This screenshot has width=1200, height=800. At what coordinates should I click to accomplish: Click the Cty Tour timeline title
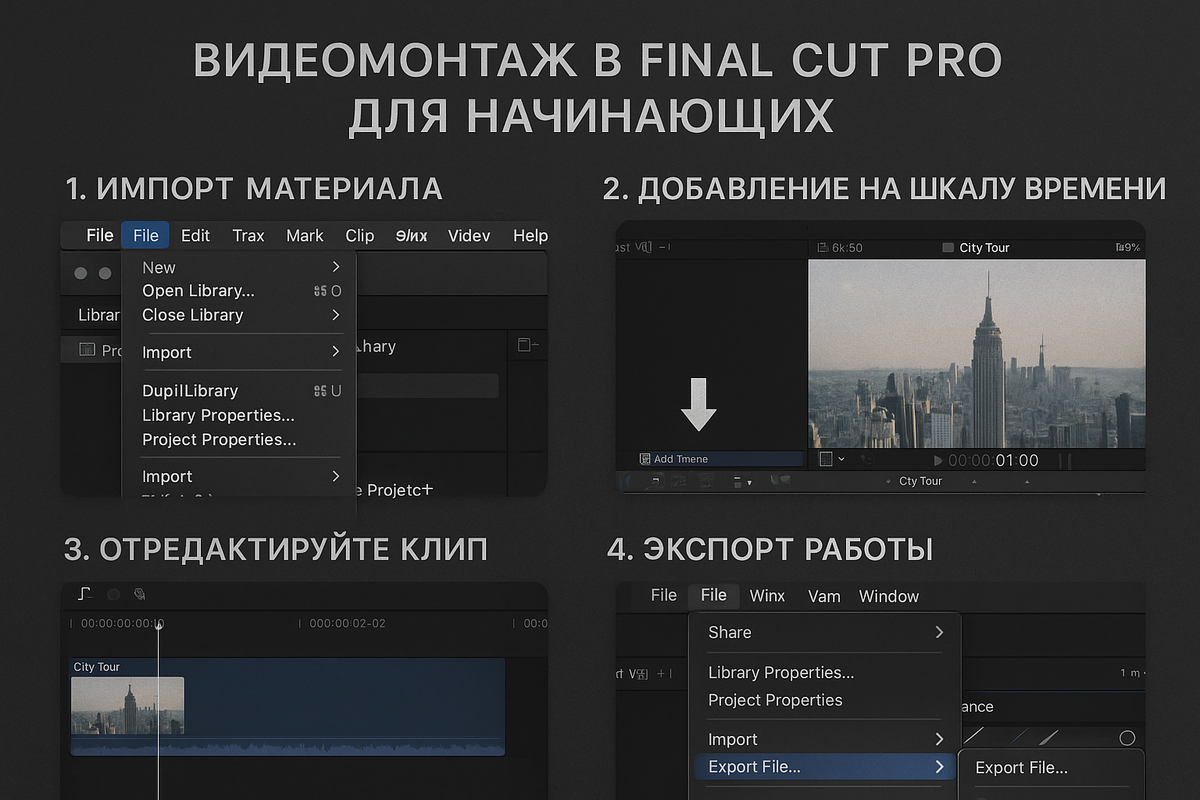pos(920,481)
